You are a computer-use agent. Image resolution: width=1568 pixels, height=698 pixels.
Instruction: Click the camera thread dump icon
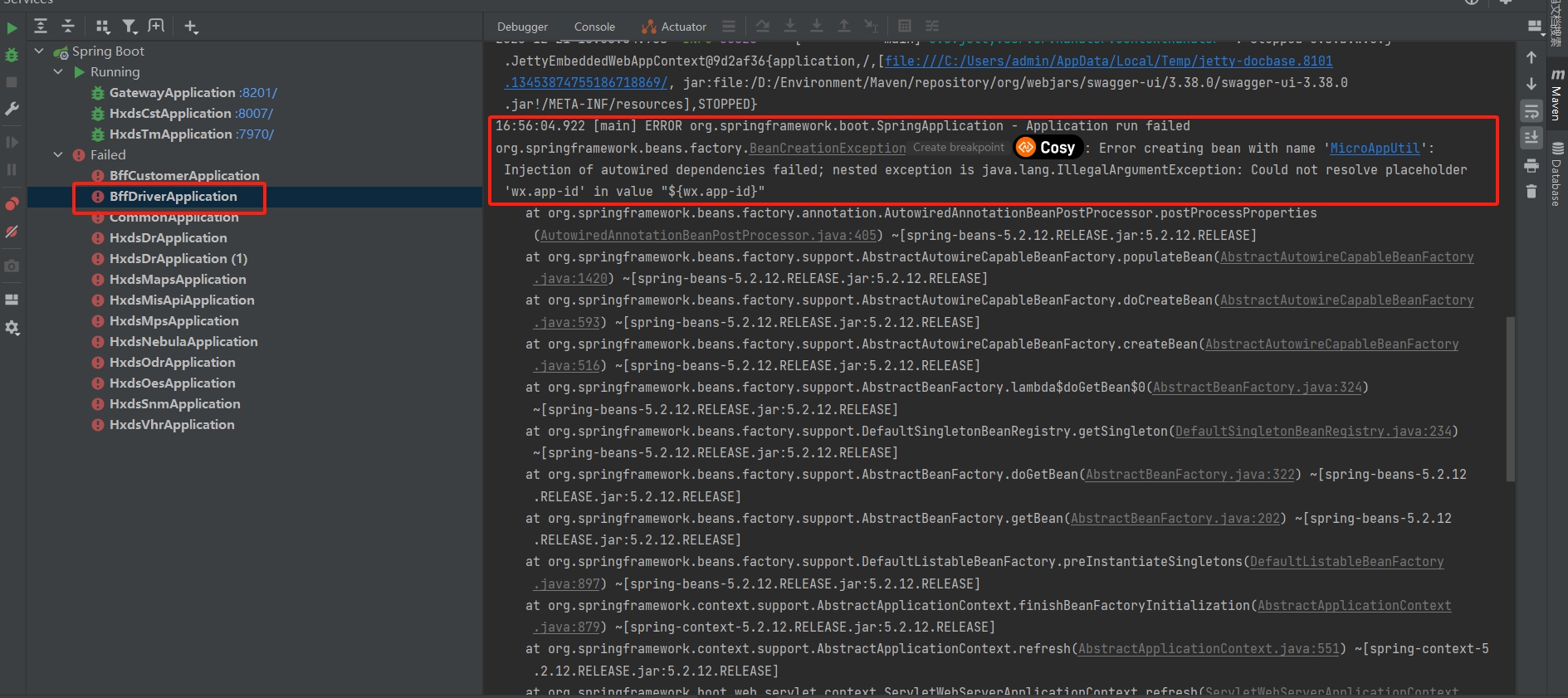pyautogui.click(x=12, y=266)
